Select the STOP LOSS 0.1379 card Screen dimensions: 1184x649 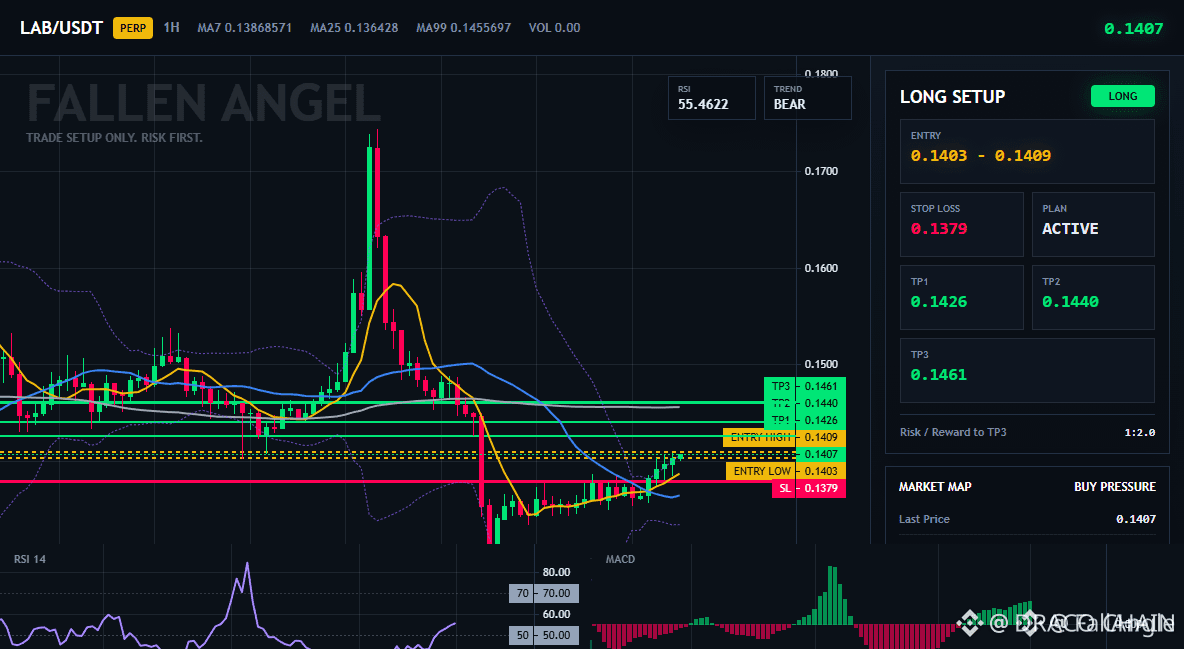pyautogui.click(x=961, y=224)
